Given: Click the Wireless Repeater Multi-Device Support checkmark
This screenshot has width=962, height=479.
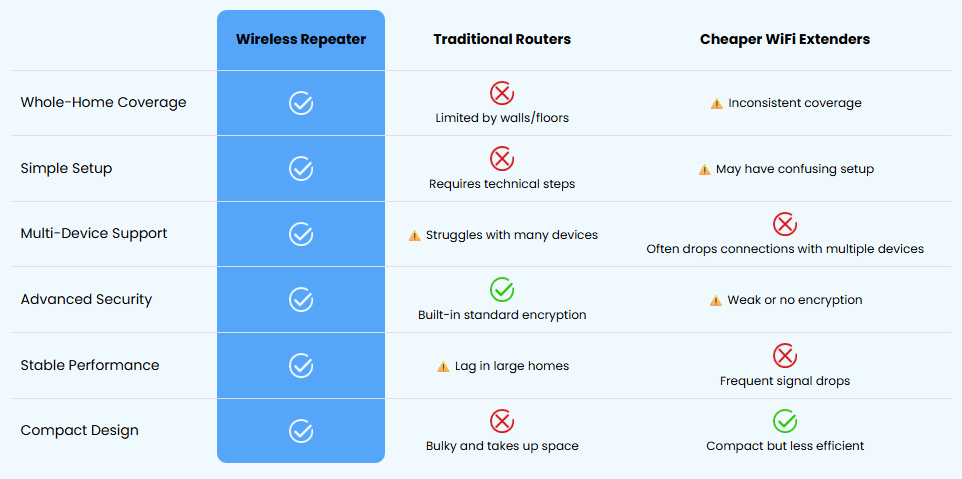Looking at the screenshot, I should tap(301, 234).
